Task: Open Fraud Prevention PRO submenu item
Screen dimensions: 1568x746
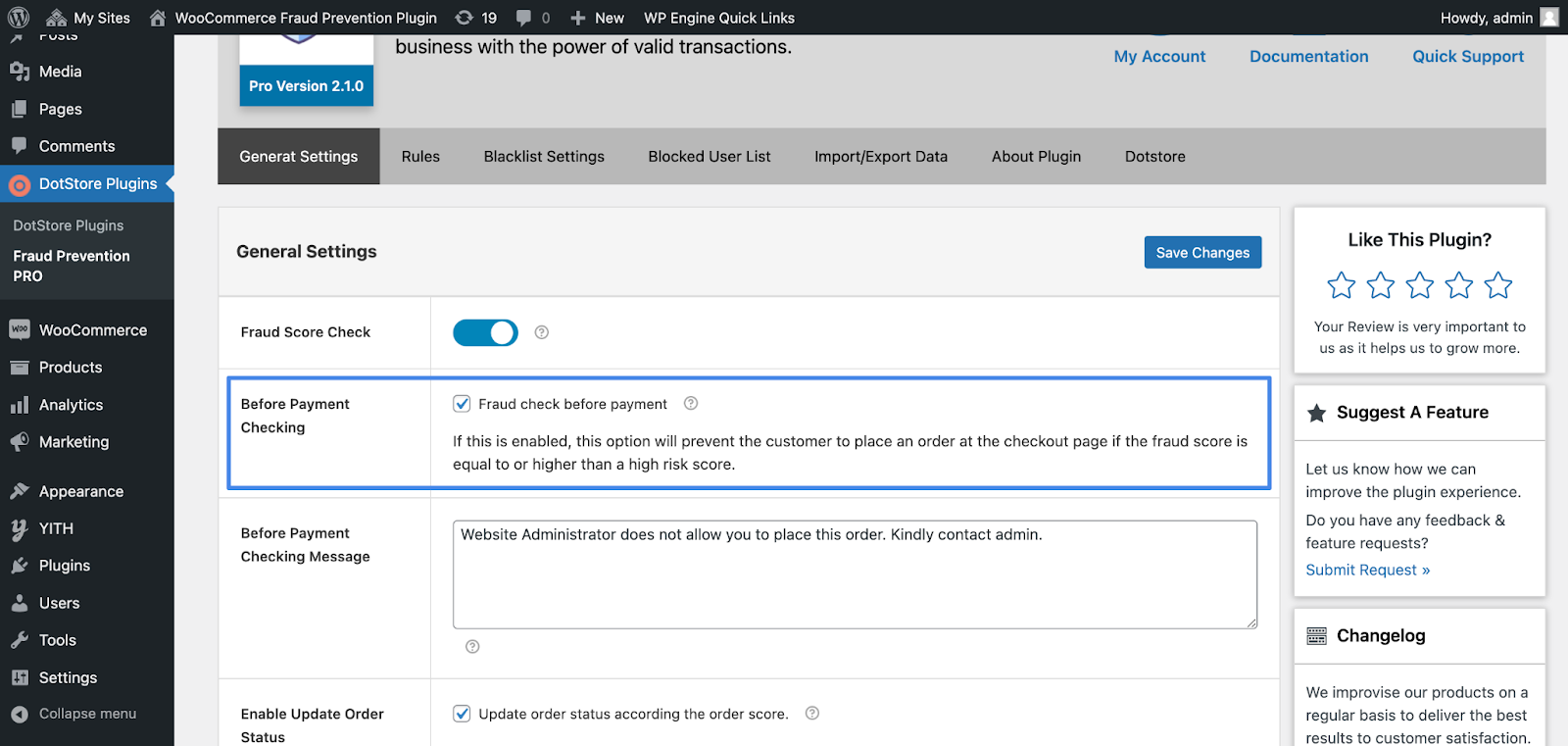Action: 72,266
